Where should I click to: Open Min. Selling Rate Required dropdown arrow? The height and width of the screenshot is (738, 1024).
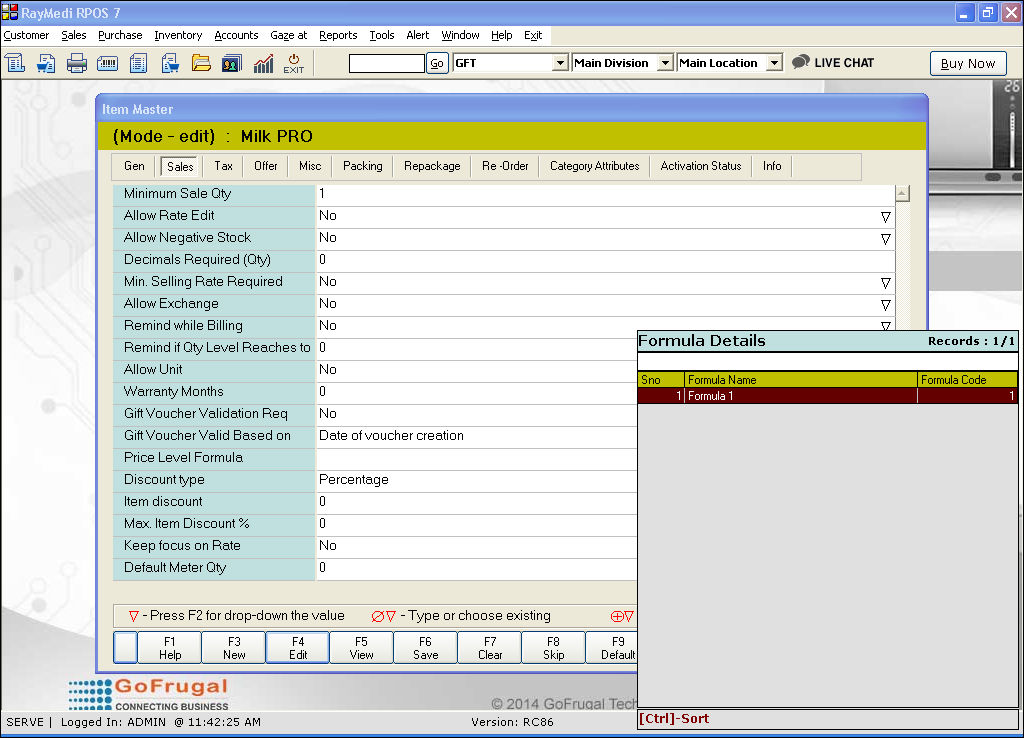pos(886,283)
